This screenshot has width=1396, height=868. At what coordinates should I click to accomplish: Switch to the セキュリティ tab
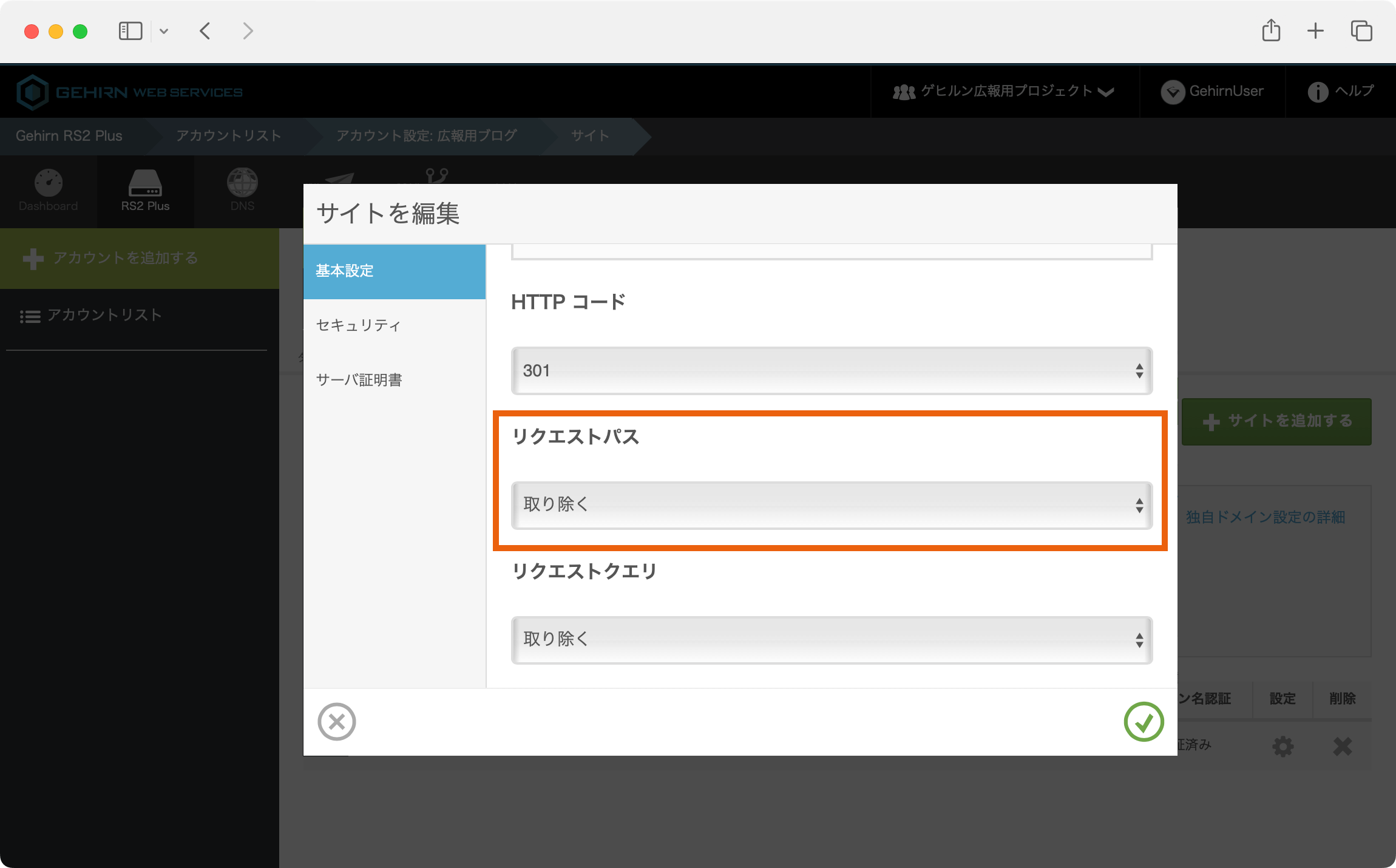[x=357, y=325]
